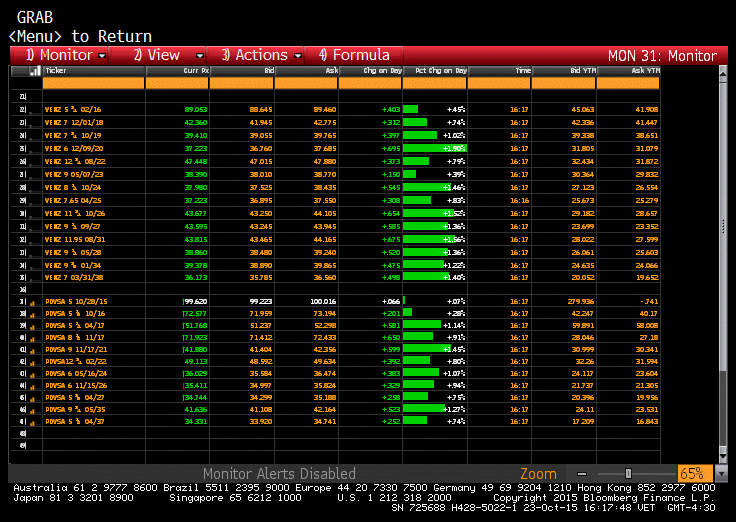Expand the View dropdown arrow

pos(200,56)
